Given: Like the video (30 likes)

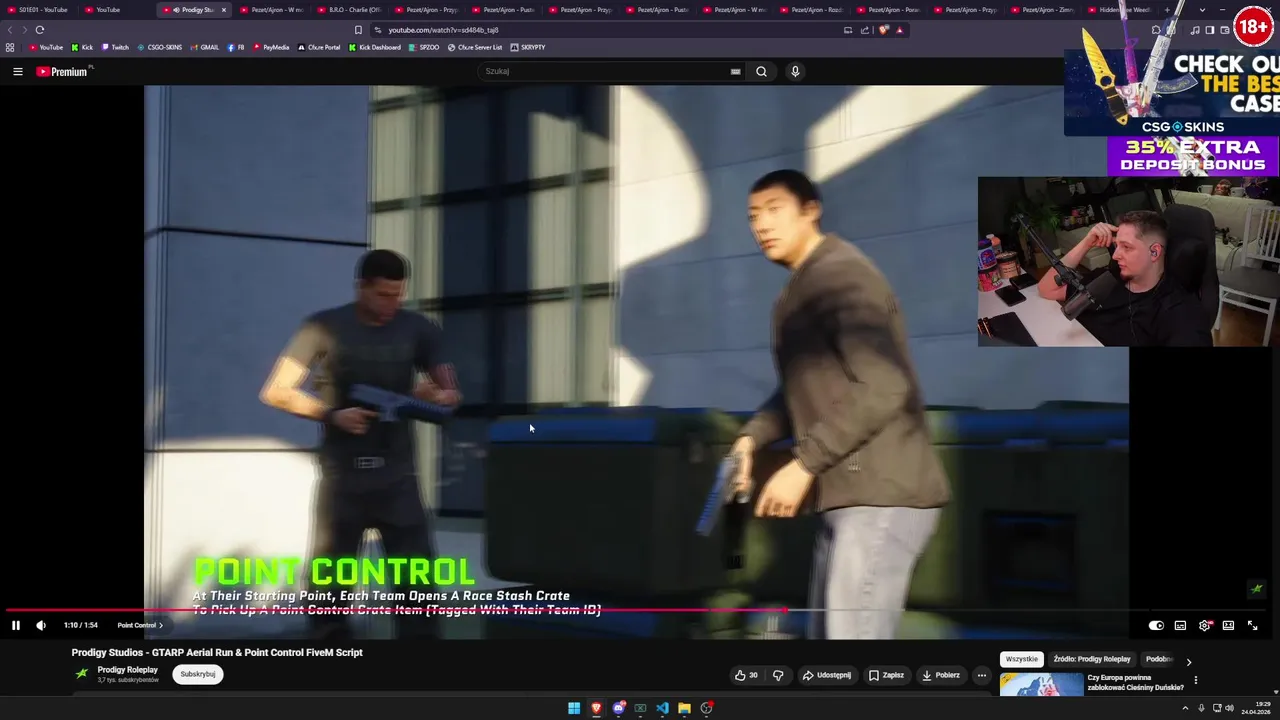Looking at the screenshot, I should (746, 675).
